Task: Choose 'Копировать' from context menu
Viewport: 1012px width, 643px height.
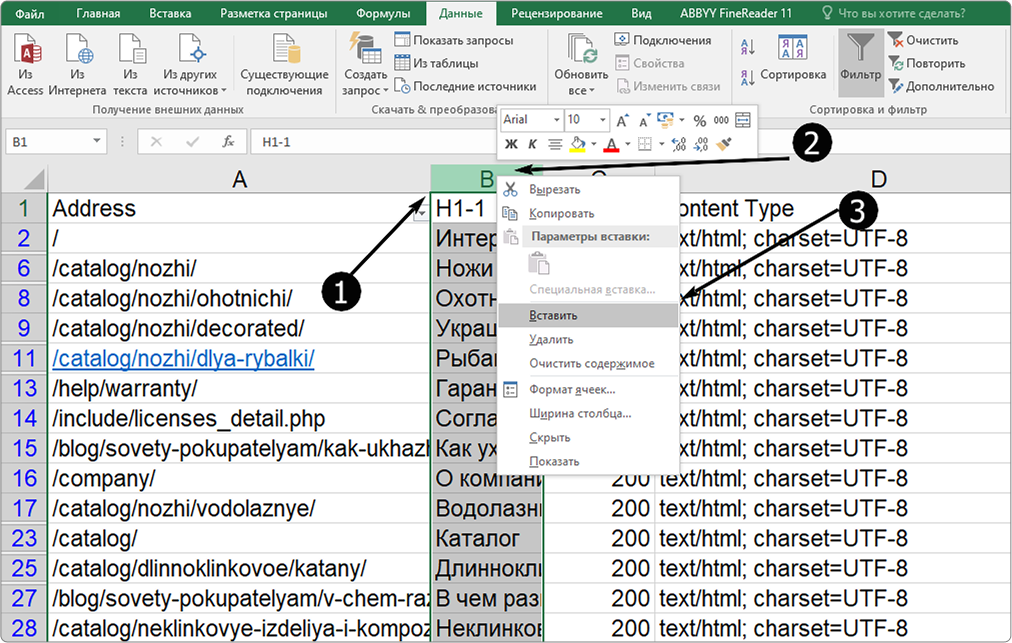Action: point(589,213)
